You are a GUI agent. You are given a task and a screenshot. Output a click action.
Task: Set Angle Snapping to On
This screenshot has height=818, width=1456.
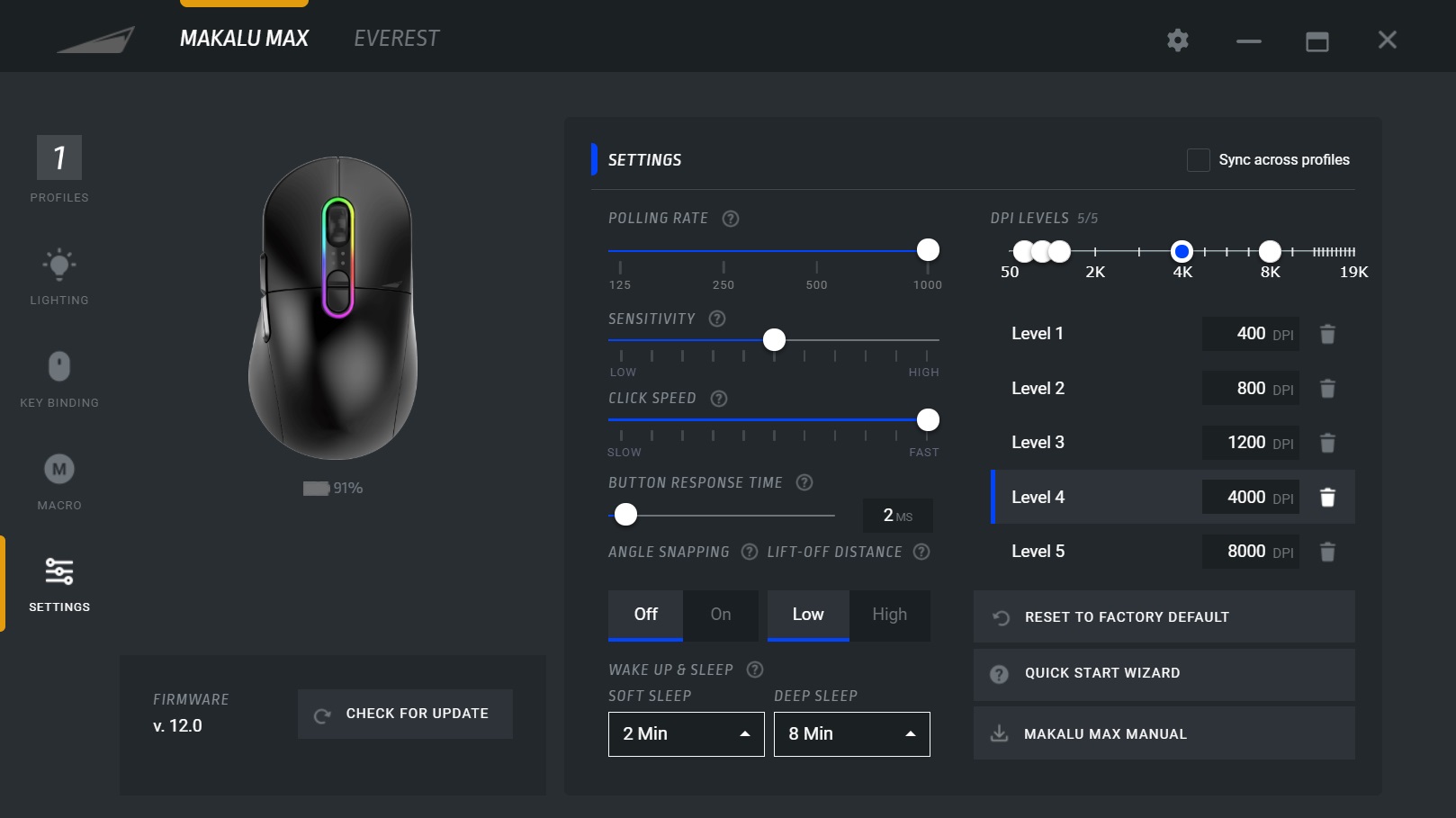[721, 615]
